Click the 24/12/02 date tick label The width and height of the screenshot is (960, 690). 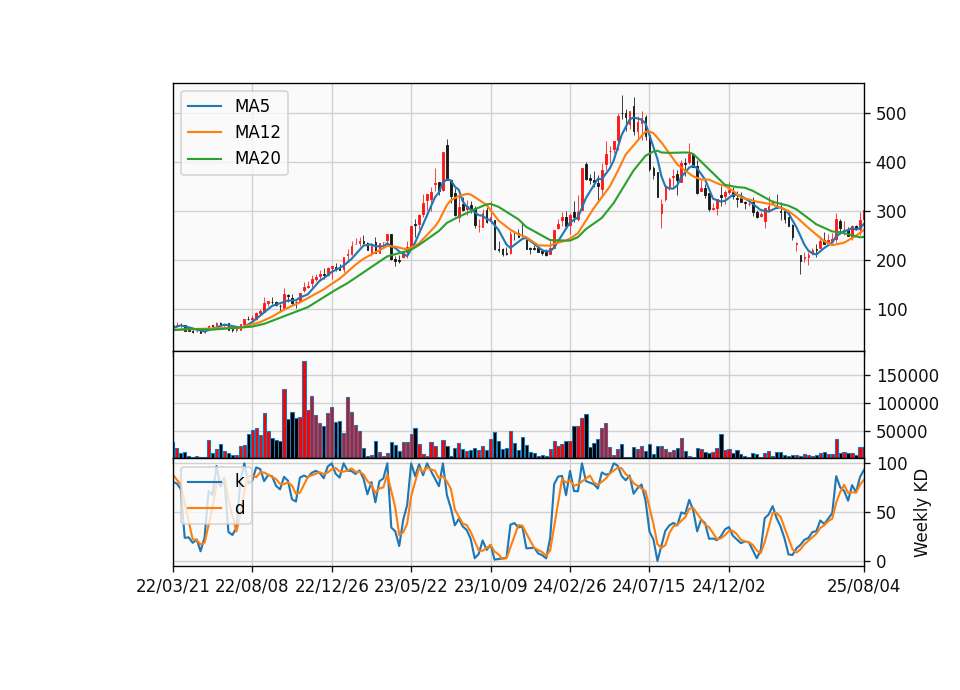click(729, 587)
